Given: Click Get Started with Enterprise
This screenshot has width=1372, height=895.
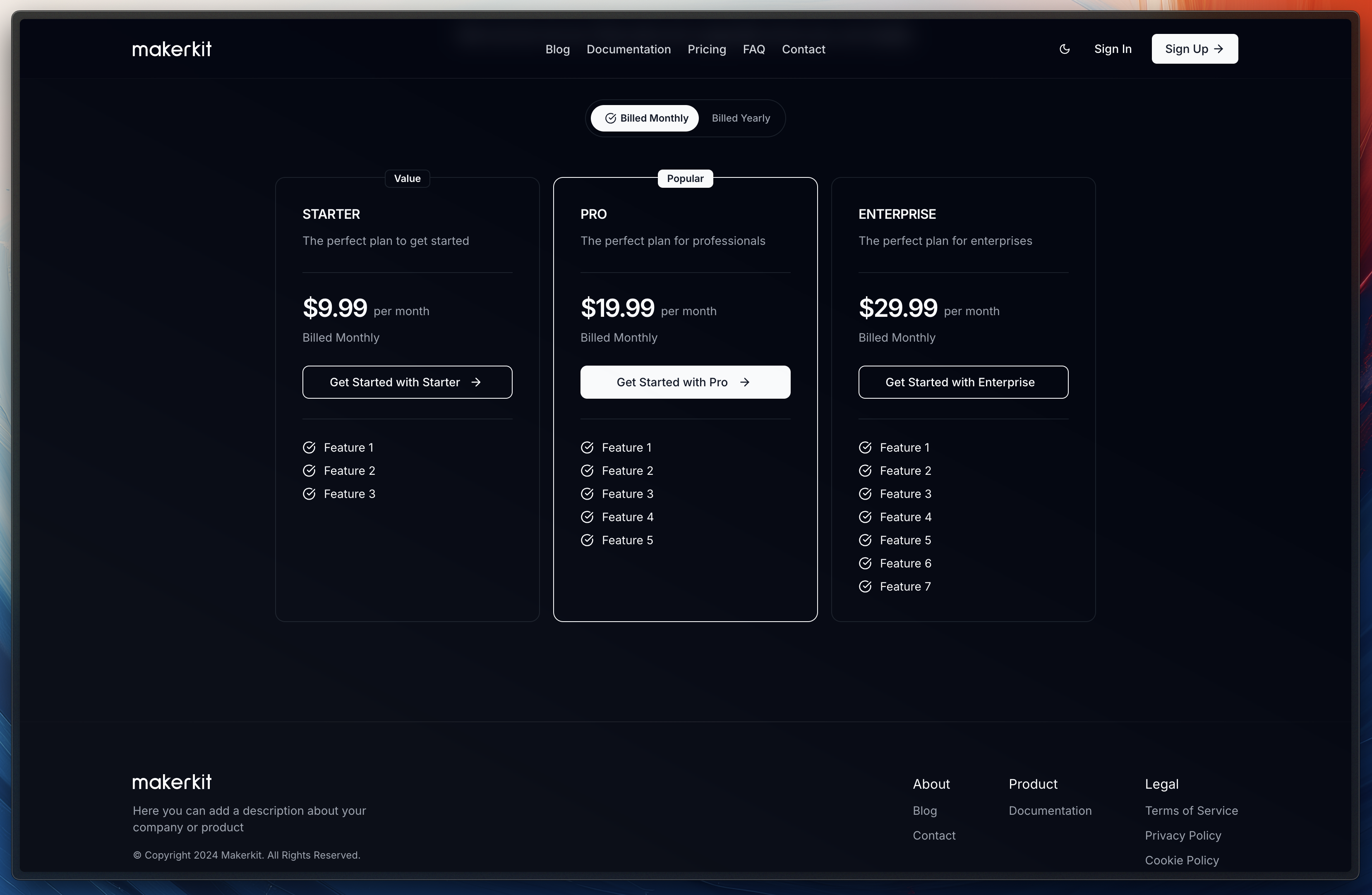Looking at the screenshot, I should 963,382.
